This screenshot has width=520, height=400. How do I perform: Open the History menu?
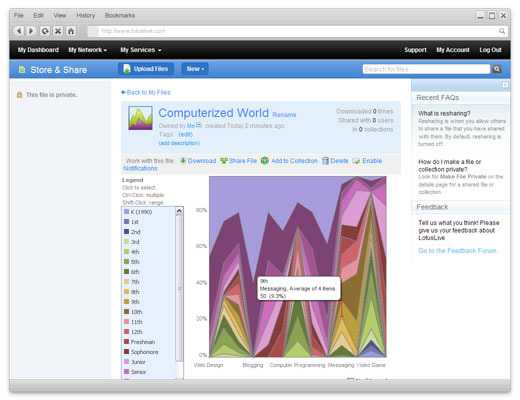86,15
